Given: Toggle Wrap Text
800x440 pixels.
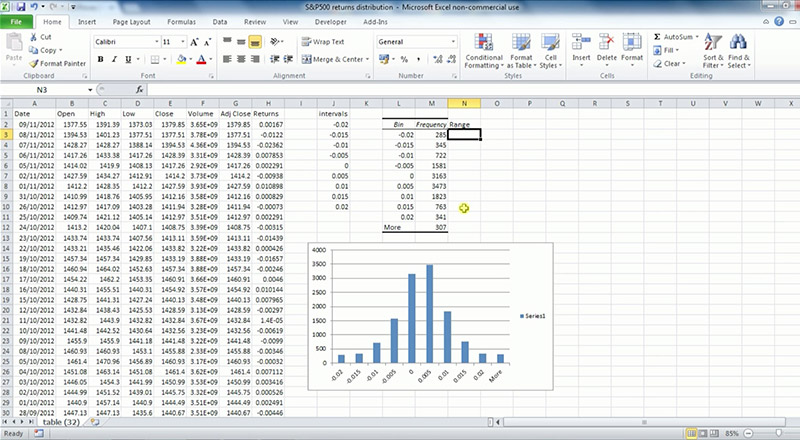Looking at the screenshot, I should [322, 42].
